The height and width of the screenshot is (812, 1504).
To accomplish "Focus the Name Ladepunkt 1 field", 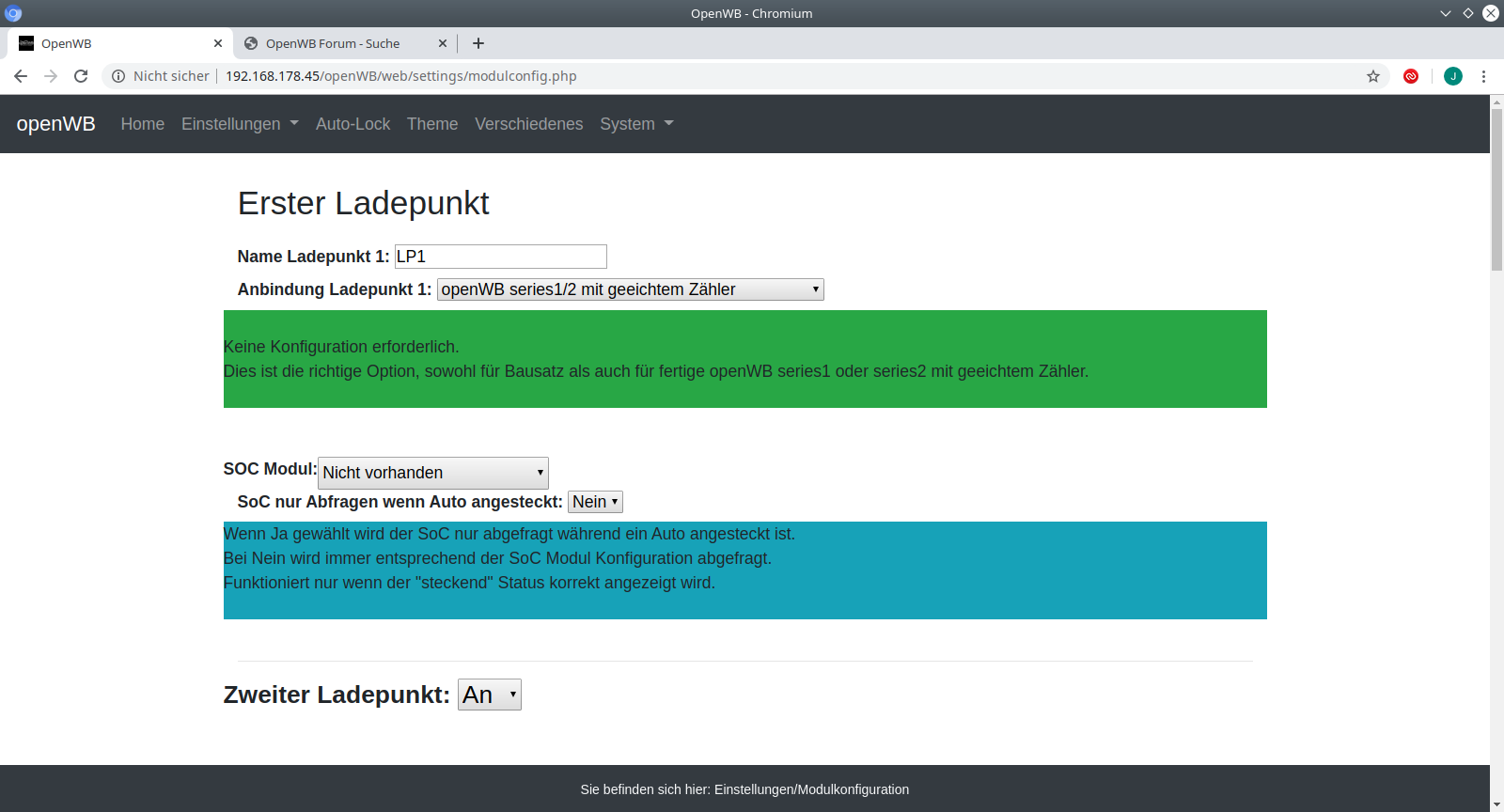I will click(500, 257).
